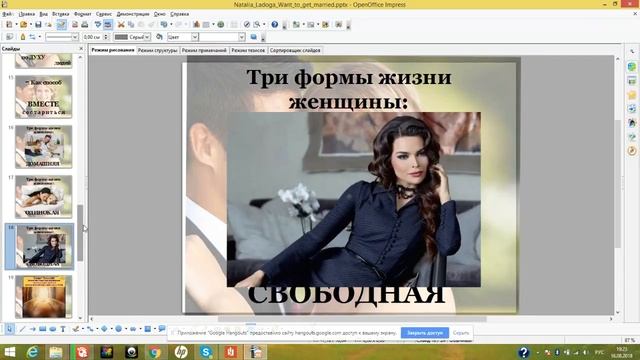Click the Export as PDF icon
The height and width of the screenshot is (360, 640).
(x=75, y=24)
